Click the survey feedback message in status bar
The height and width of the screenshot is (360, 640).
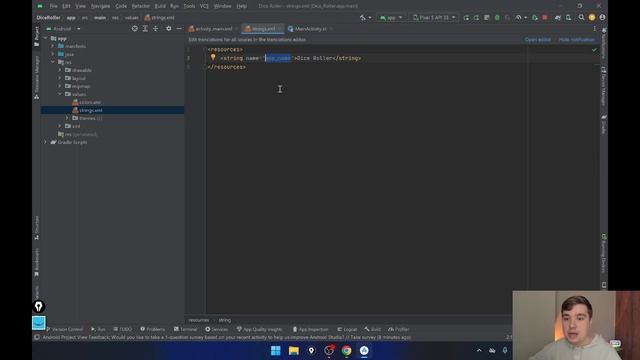tap(227, 337)
